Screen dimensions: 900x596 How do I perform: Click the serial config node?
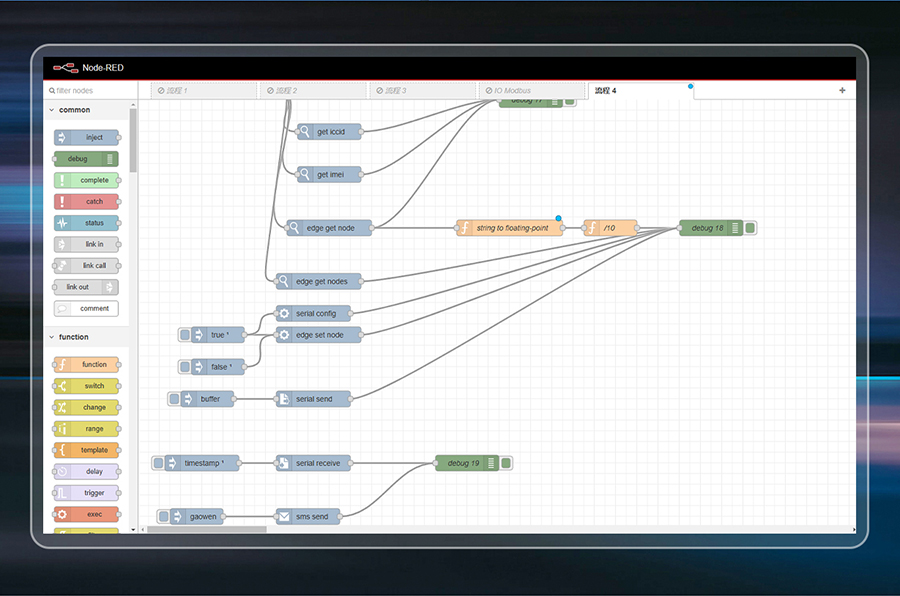(314, 313)
